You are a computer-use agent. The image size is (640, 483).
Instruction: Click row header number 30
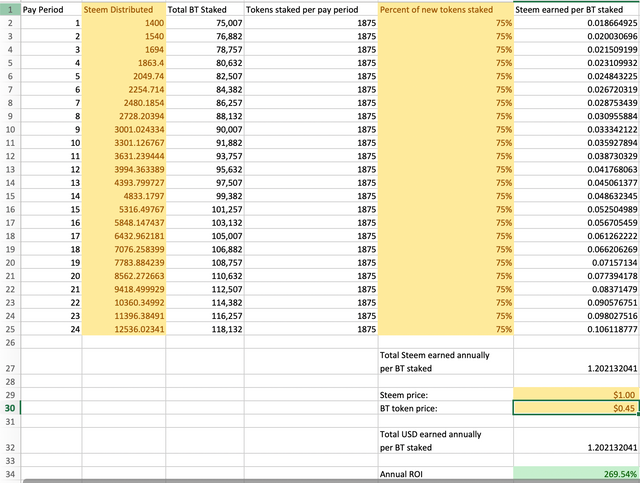tap(10, 408)
